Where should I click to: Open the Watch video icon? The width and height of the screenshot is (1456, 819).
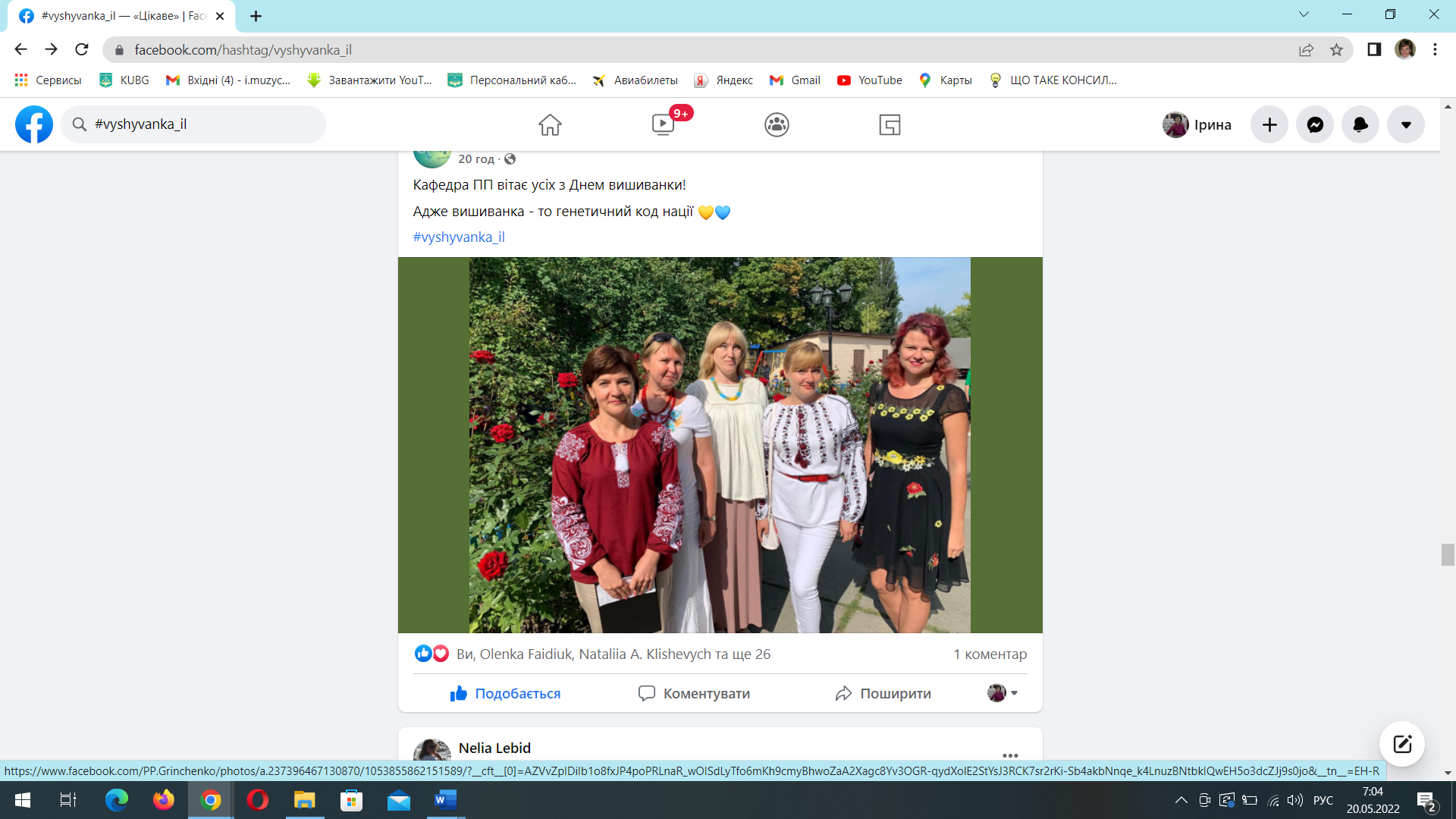[x=663, y=124]
